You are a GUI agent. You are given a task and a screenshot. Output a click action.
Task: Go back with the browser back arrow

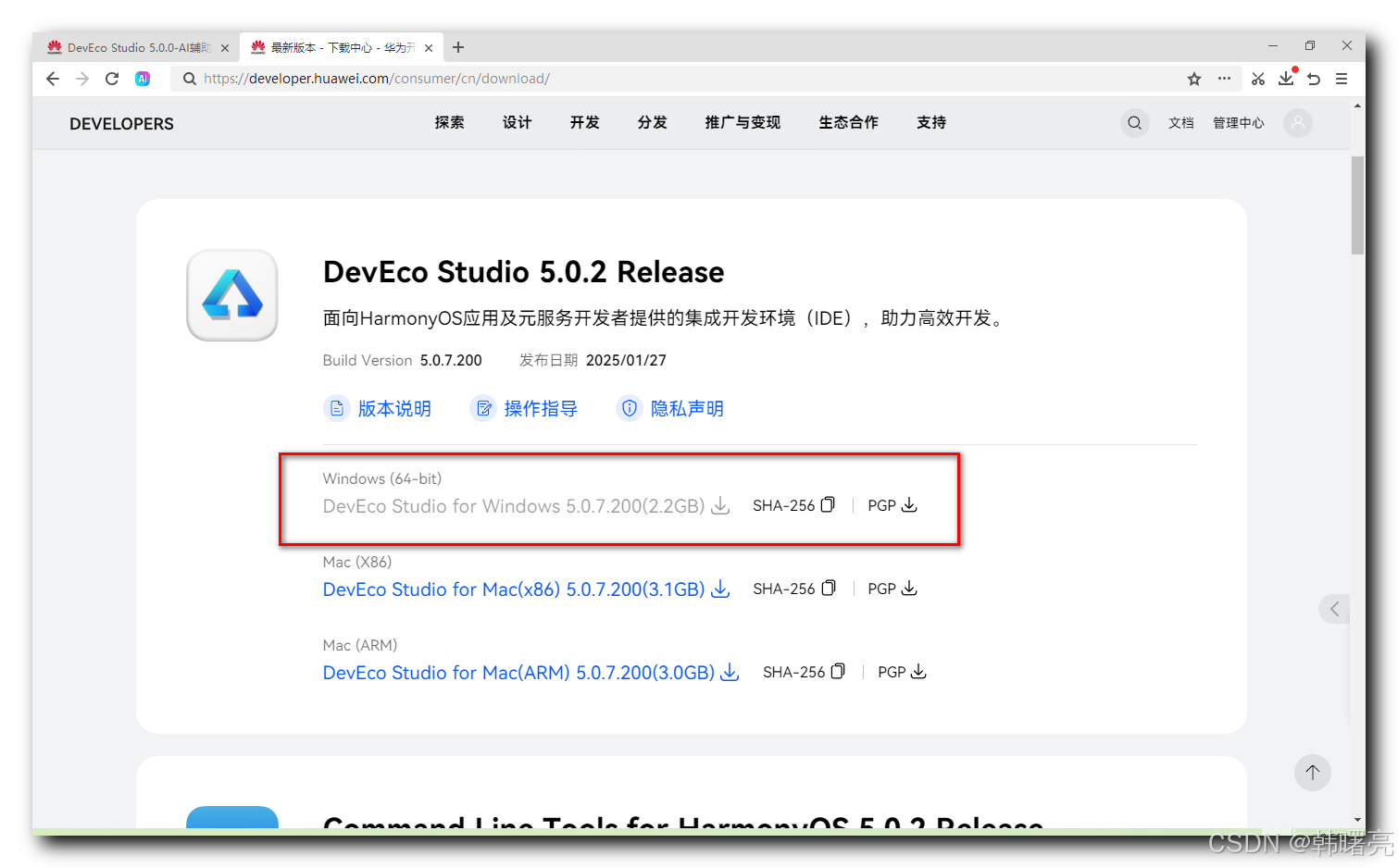pyautogui.click(x=53, y=79)
